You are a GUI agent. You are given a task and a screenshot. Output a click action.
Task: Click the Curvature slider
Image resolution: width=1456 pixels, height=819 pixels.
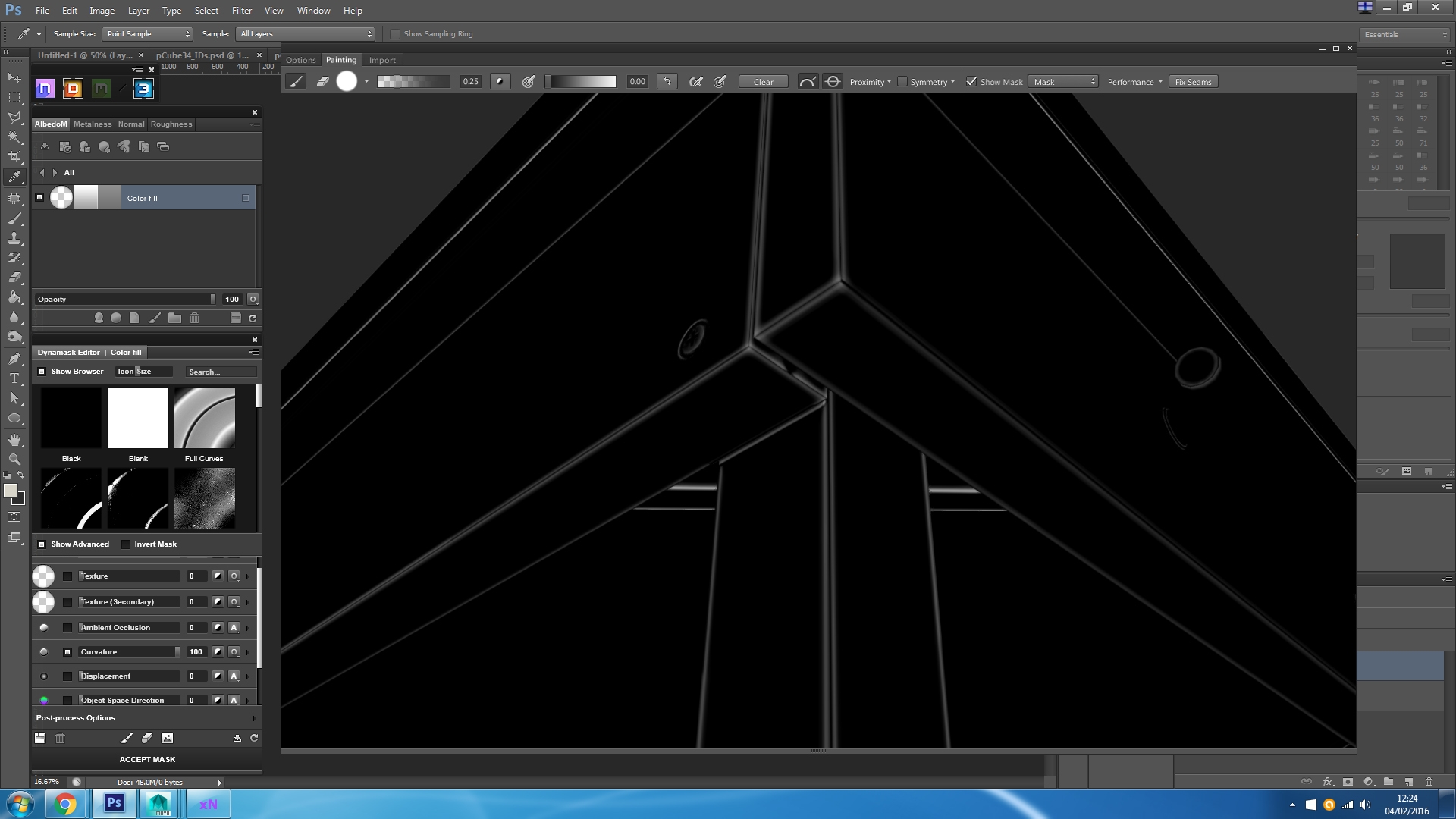pyautogui.click(x=130, y=652)
